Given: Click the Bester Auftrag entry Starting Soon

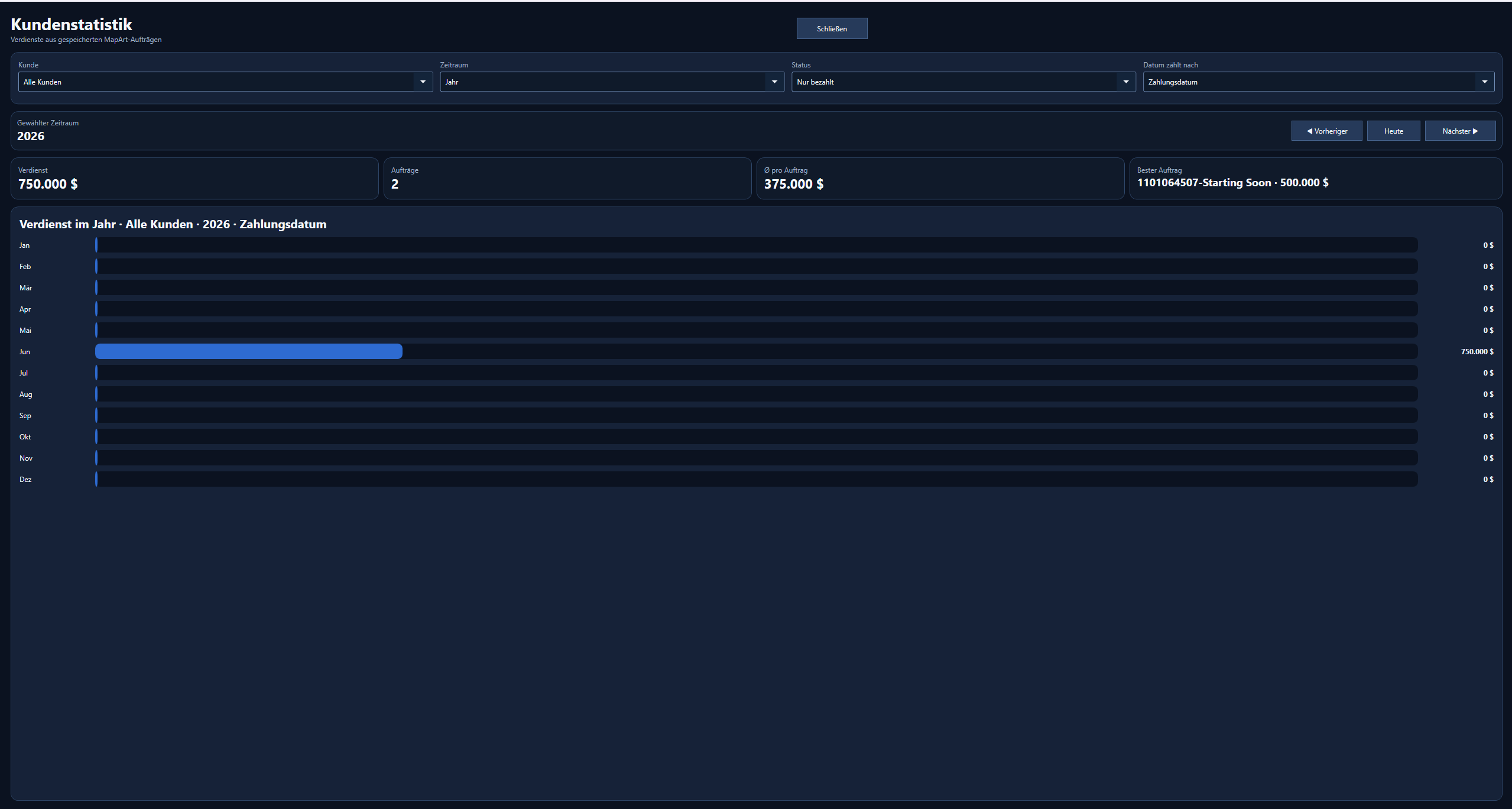Looking at the screenshot, I should [x=1232, y=183].
